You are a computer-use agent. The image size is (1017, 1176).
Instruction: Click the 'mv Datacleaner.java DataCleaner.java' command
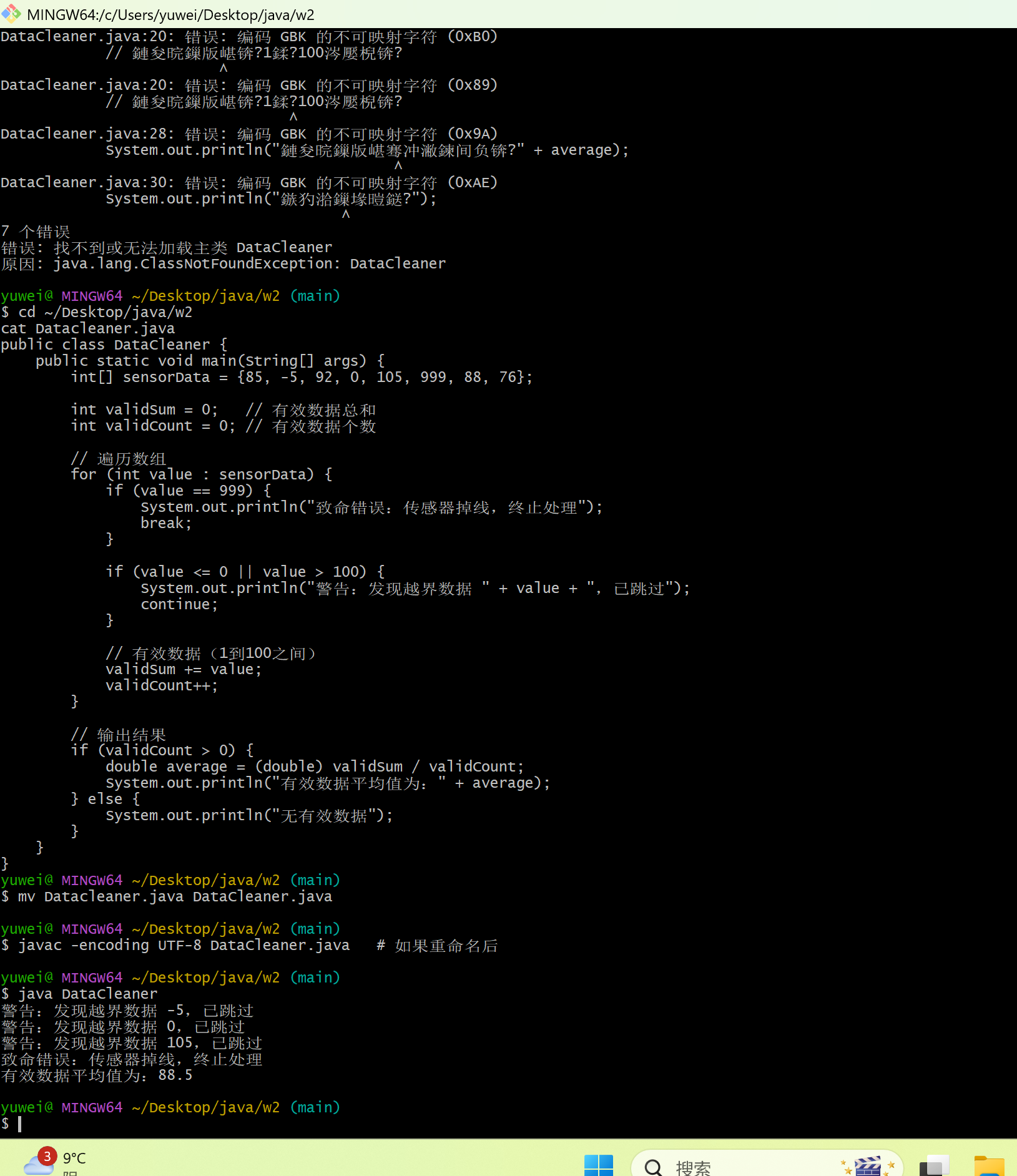175,896
